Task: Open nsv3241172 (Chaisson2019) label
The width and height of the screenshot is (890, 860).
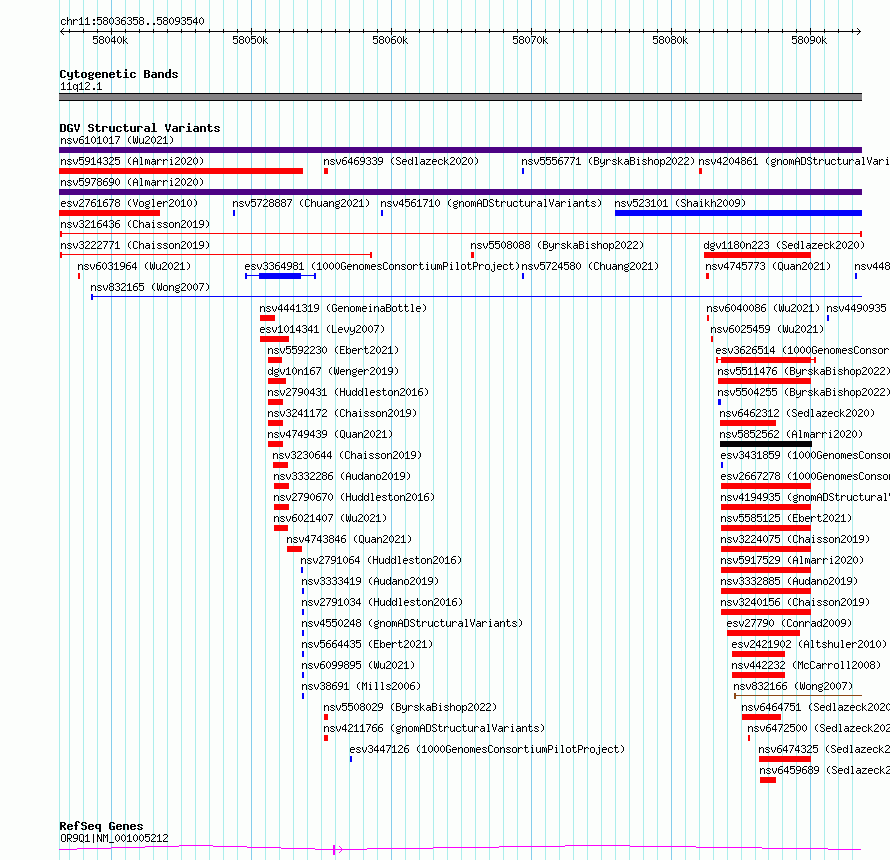Action: (x=342, y=413)
